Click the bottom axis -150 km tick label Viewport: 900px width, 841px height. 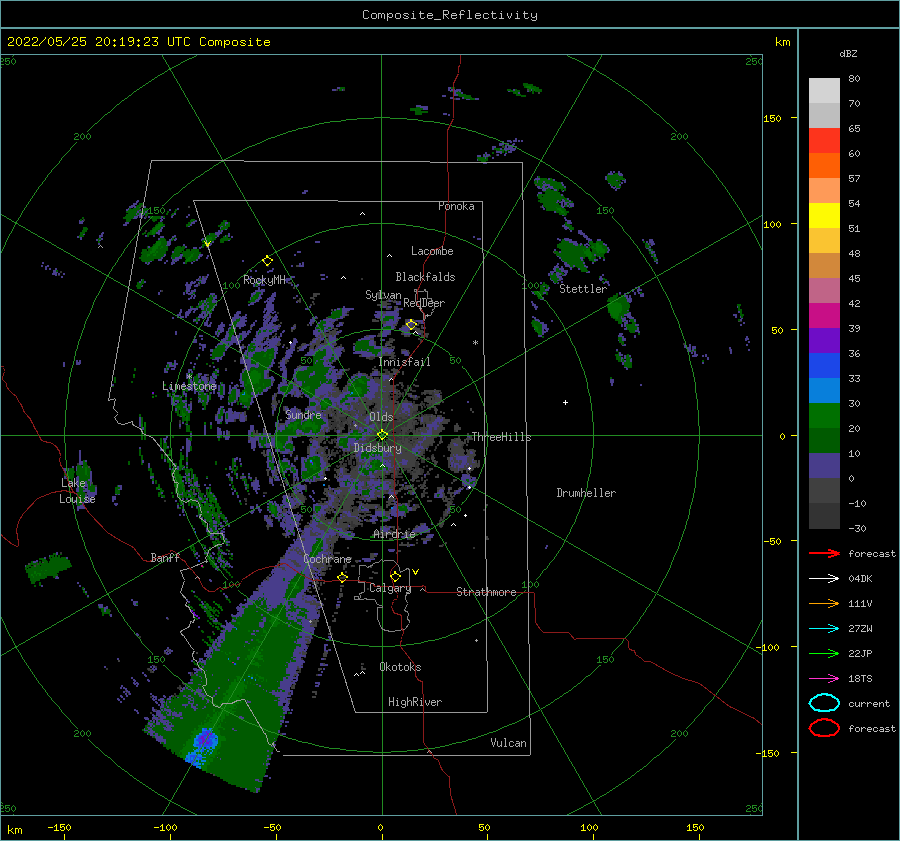(x=59, y=827)
